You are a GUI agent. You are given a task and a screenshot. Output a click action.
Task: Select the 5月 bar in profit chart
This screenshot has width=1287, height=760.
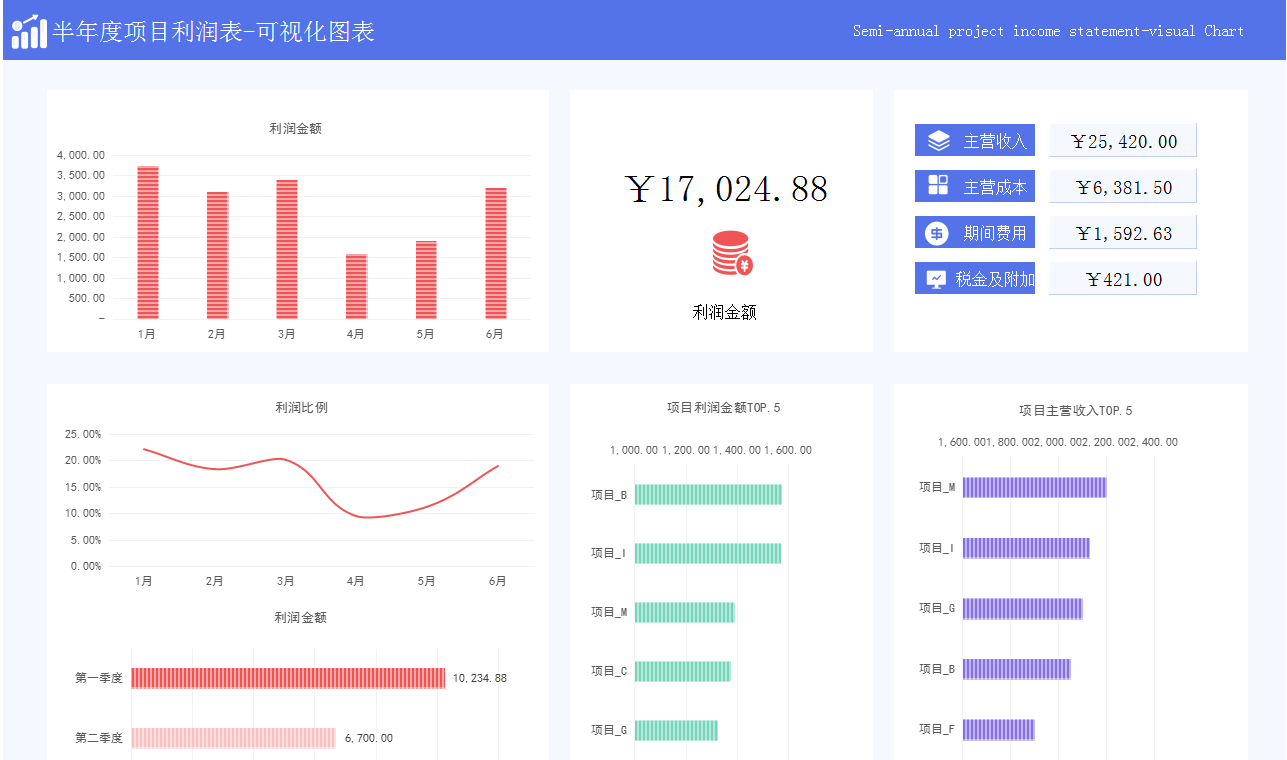[426, 280]
